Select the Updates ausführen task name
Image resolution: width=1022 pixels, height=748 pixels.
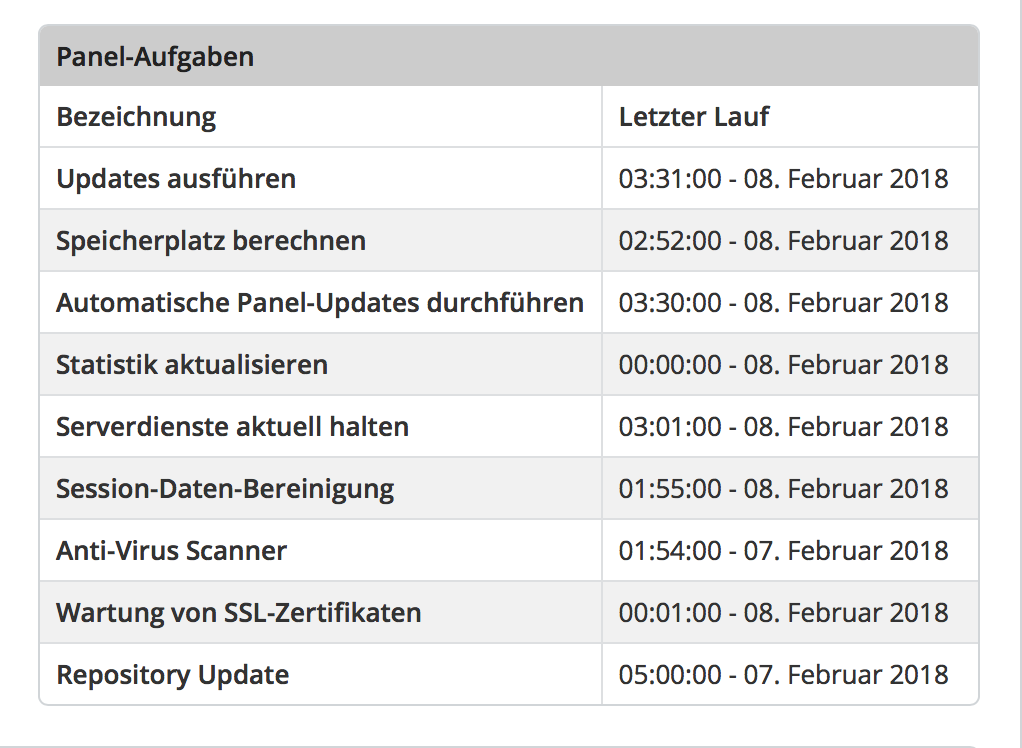[176, 179]
